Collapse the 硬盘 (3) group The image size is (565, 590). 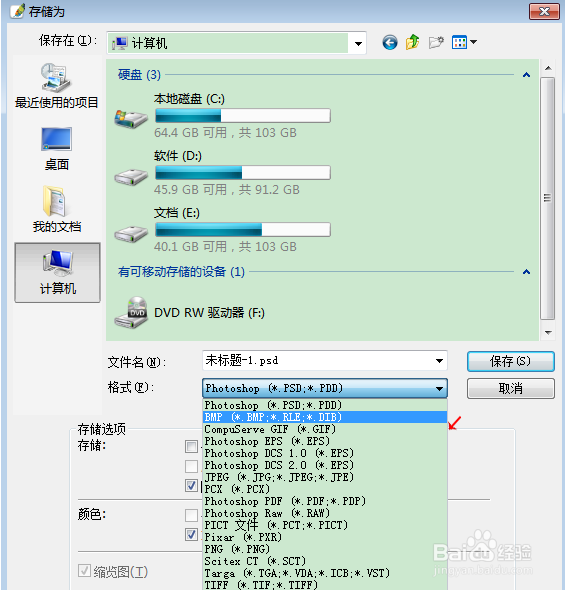coord(526,75)
